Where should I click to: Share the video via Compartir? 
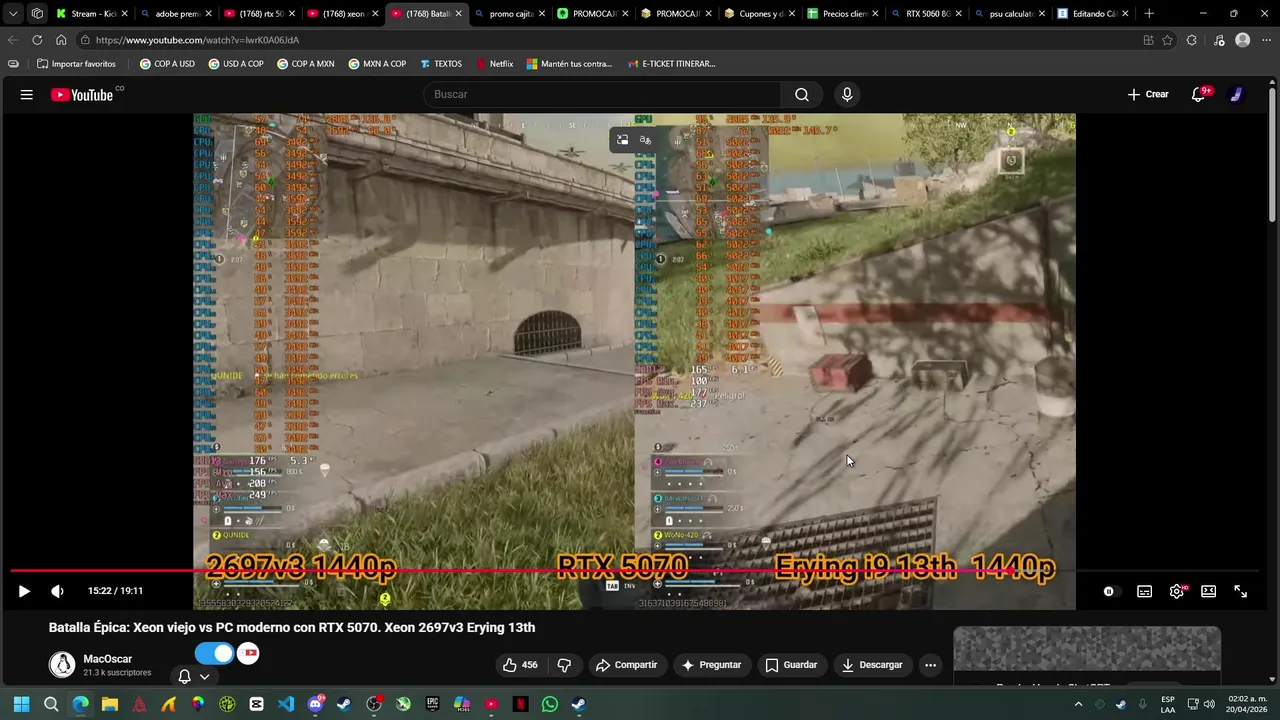(x=626, y=665)
